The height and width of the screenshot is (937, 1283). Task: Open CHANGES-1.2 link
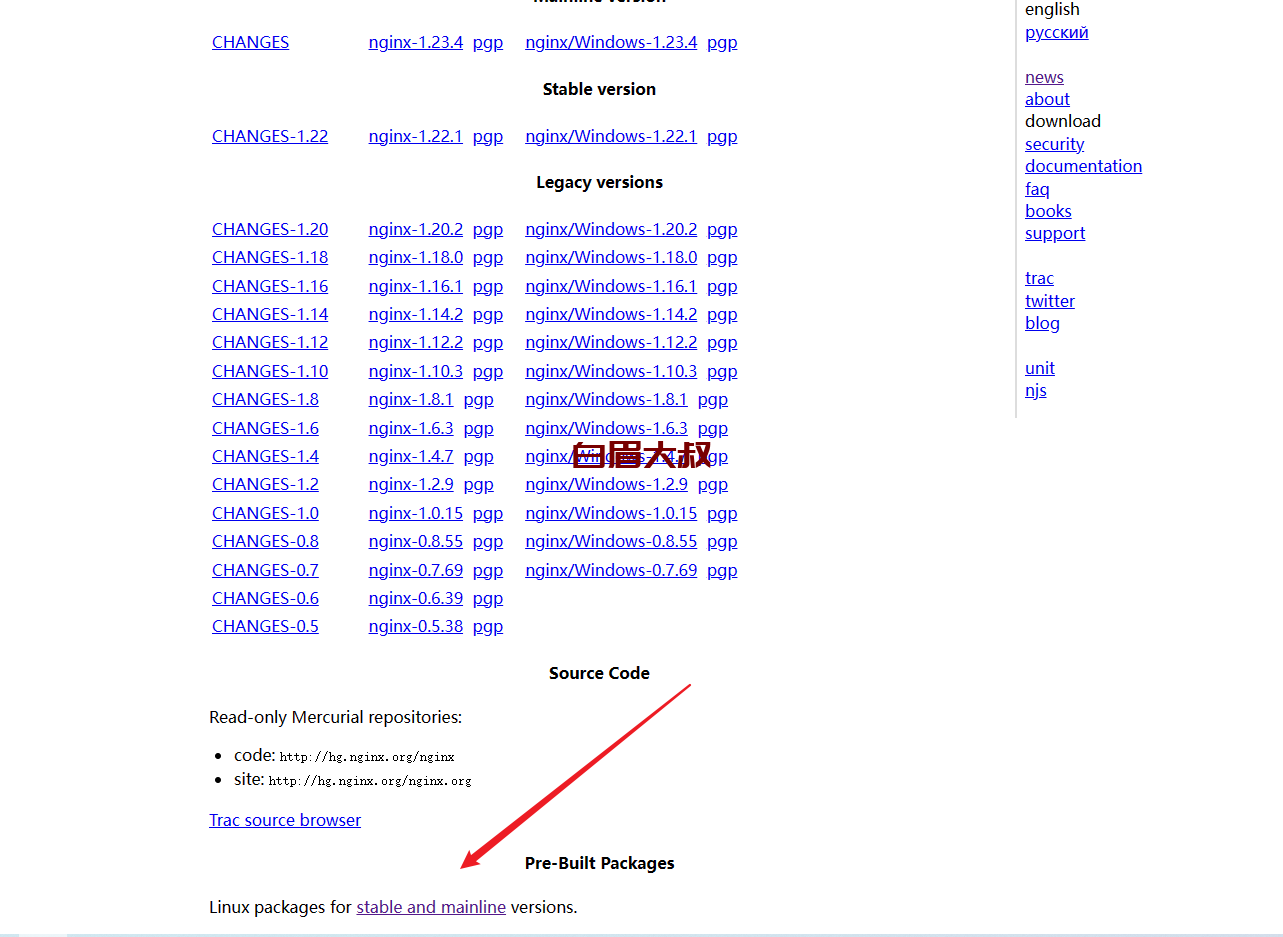point(265,484)
